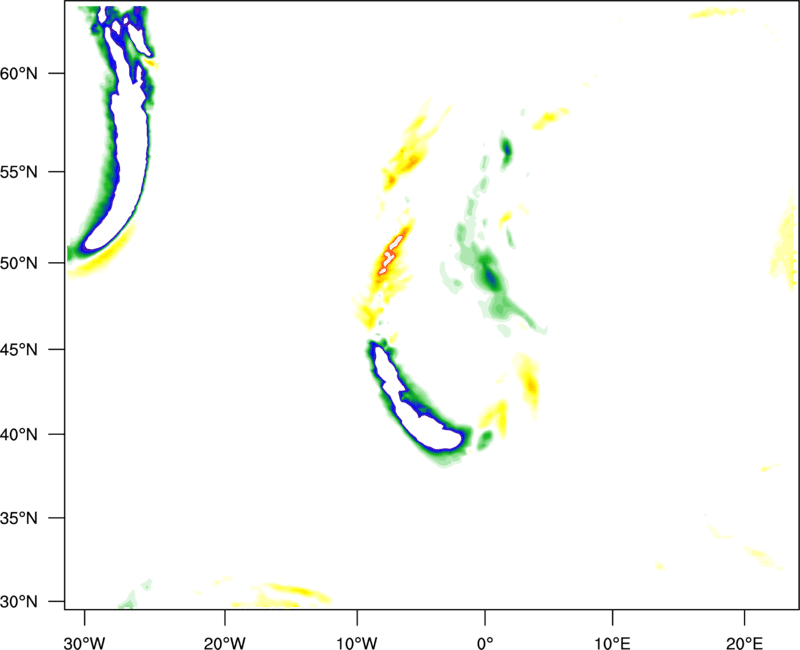Click the 0° longitude label

pos(485,643)
